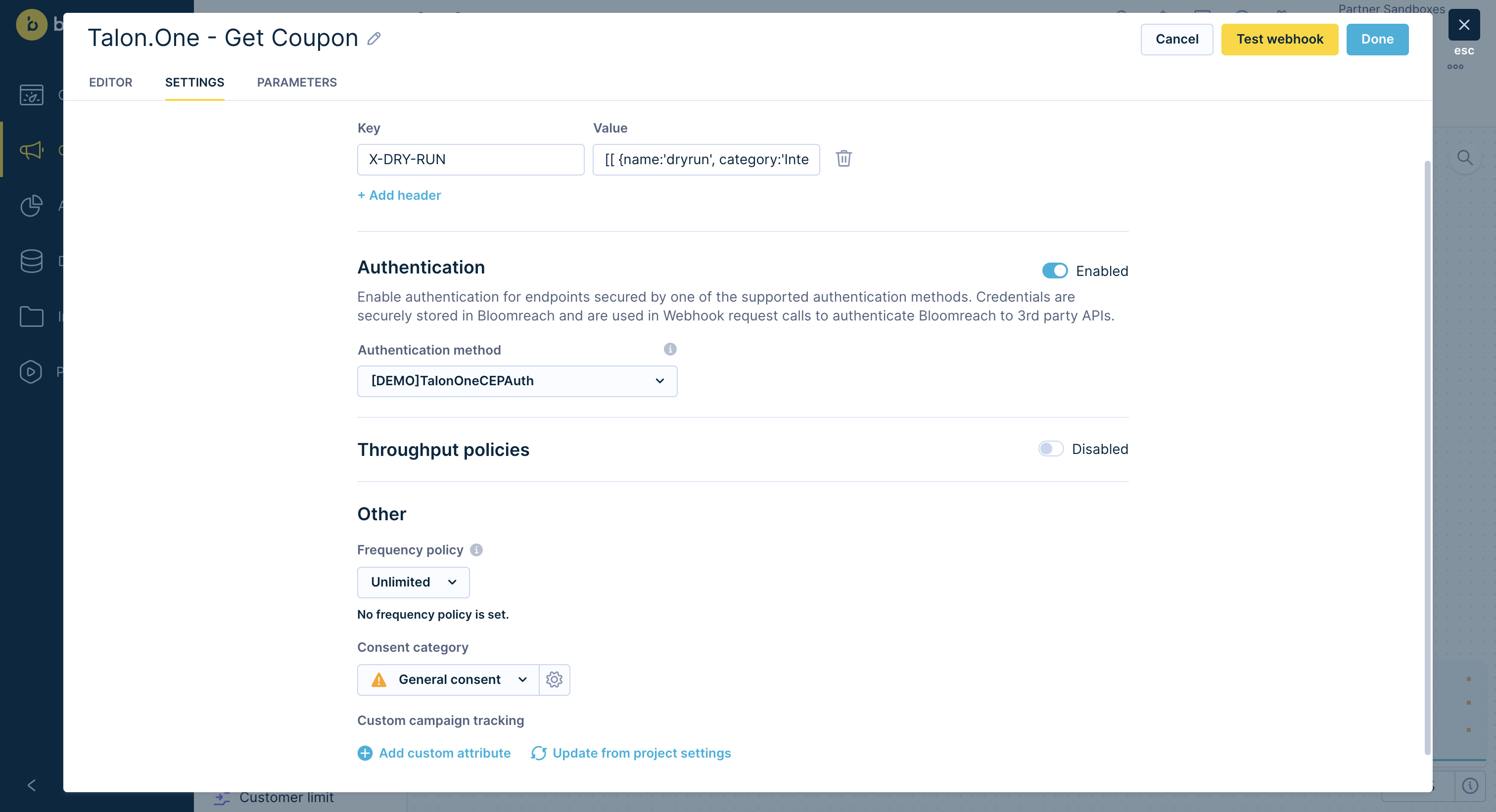Switch to the PARAMETERS tab
The height and width of the screenshot is (812, 1496).
point(297,82)
